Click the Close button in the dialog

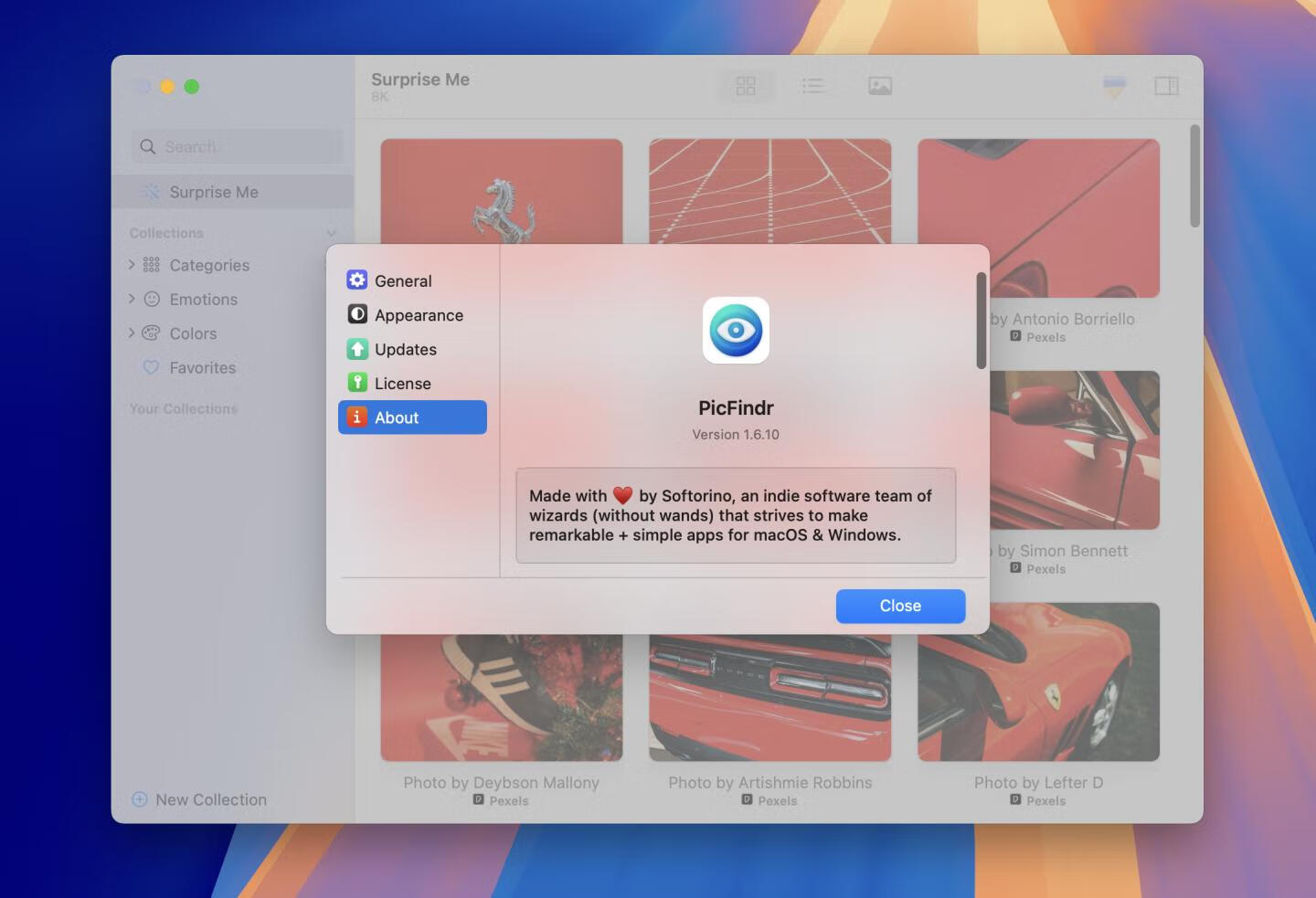click(x=900, y=606)
